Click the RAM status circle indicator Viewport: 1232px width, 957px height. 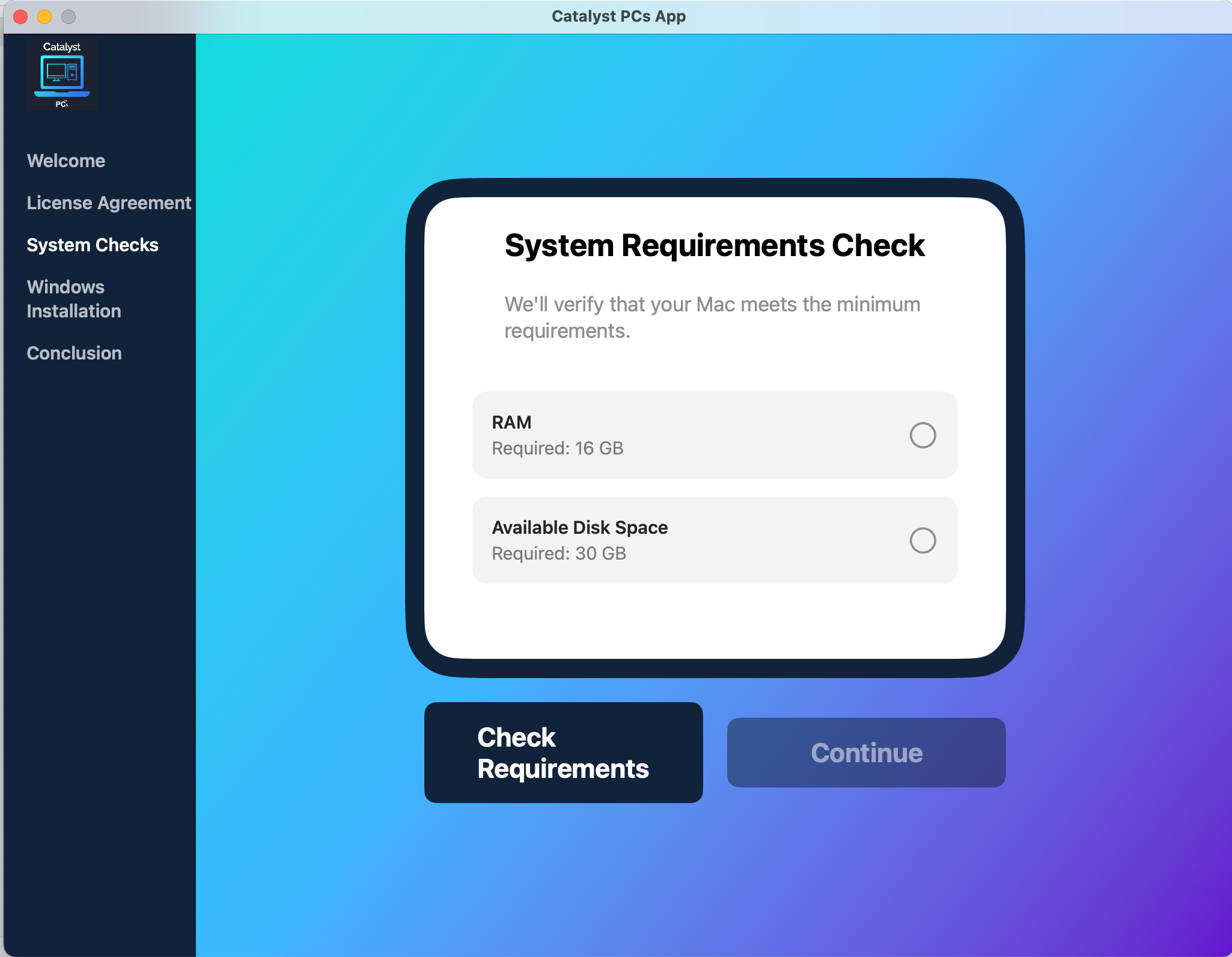click(922, 435)
